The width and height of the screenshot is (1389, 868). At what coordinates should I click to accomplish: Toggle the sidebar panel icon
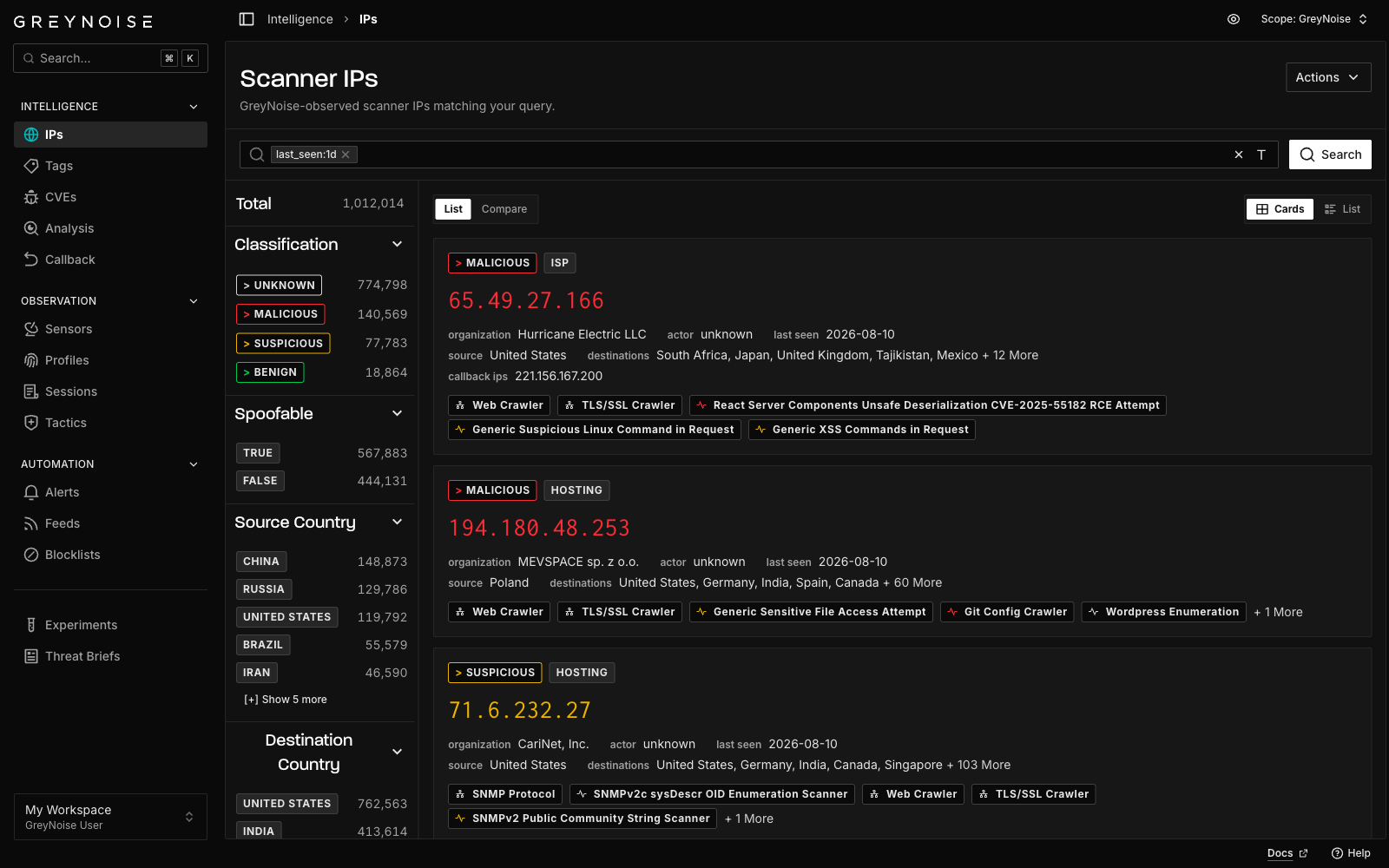click(x=247, y=19)
